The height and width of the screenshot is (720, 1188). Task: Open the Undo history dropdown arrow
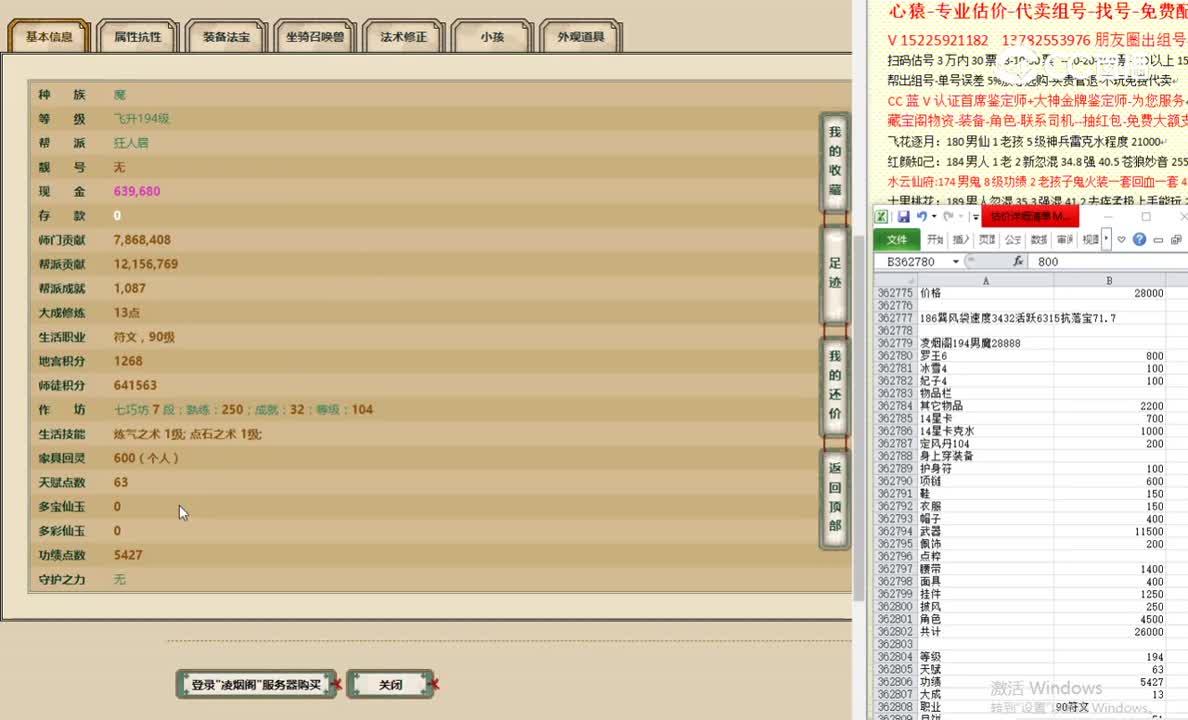click(x=933, y=216)
